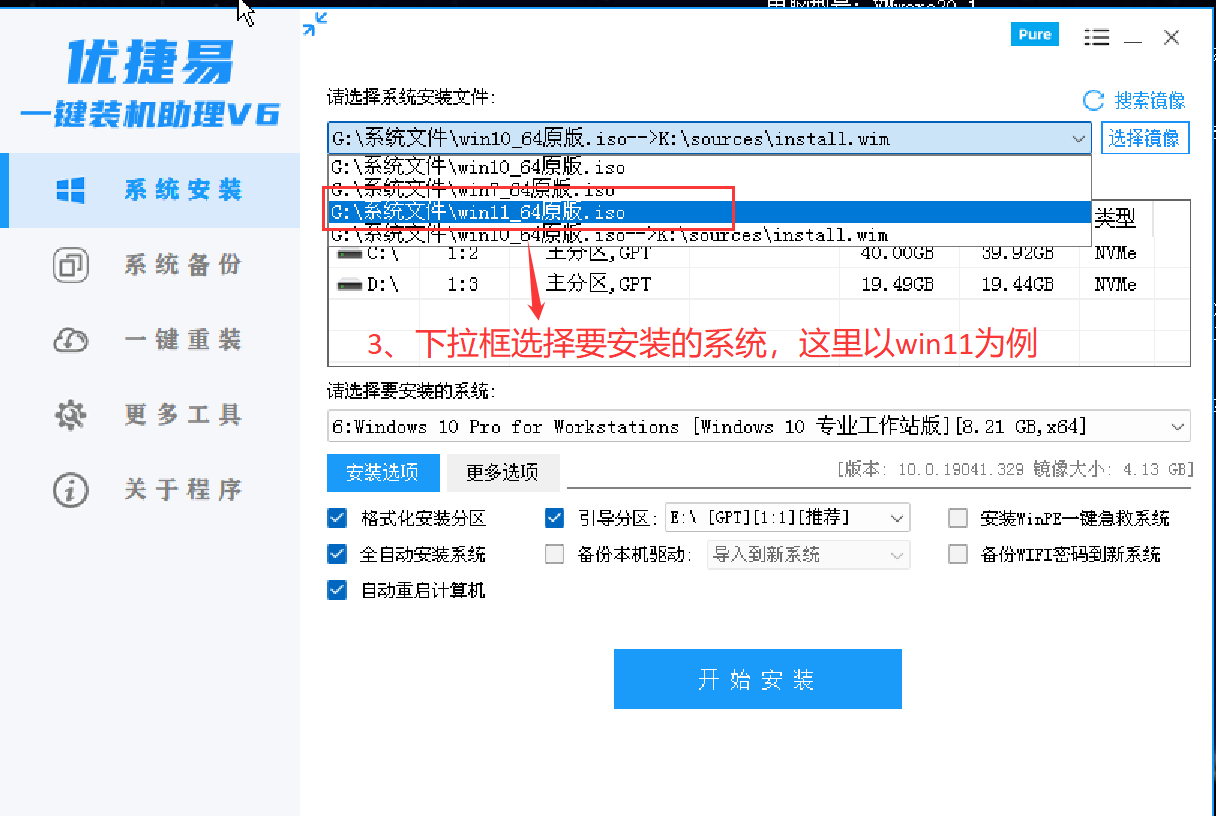Viewport: 1216px width, 816px height.
Task: Close the application window
Action: click(x=1172, y=38)
